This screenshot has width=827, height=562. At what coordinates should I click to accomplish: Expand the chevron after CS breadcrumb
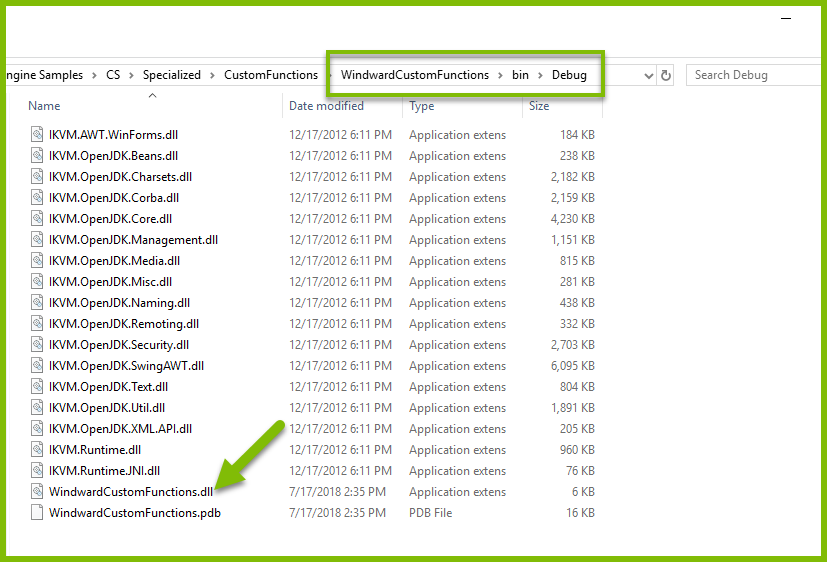pos(131,75)
